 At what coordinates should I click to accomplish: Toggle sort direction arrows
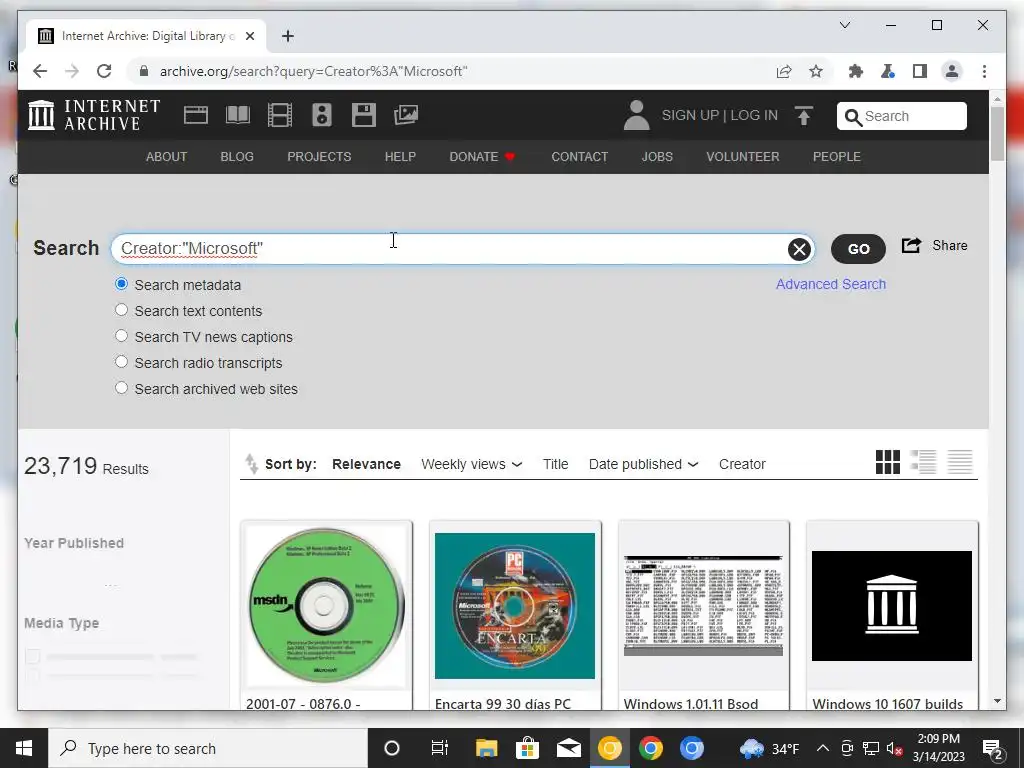tap(251, 464)
